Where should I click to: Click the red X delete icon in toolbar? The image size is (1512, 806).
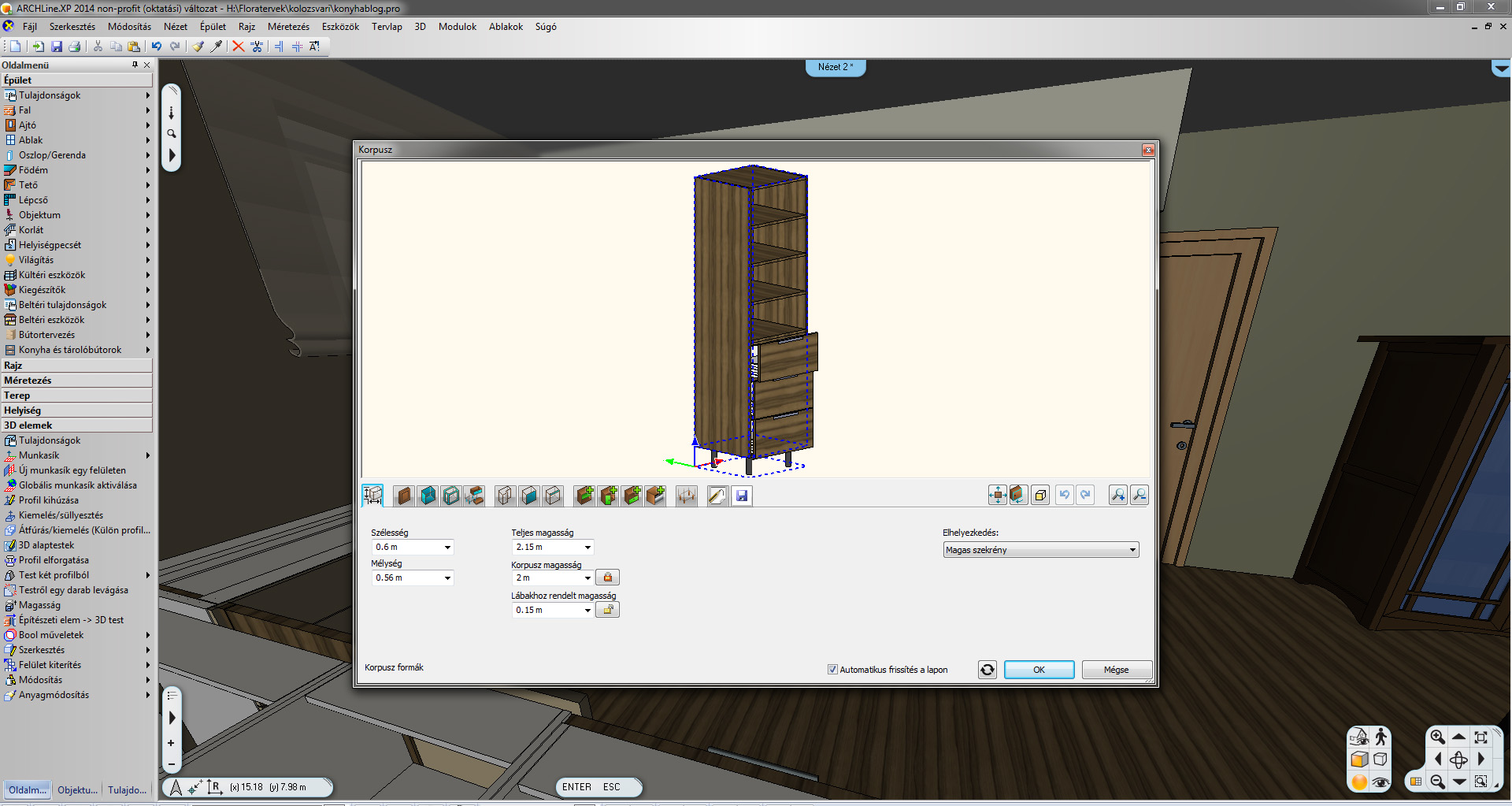click(x=238, y=46)
